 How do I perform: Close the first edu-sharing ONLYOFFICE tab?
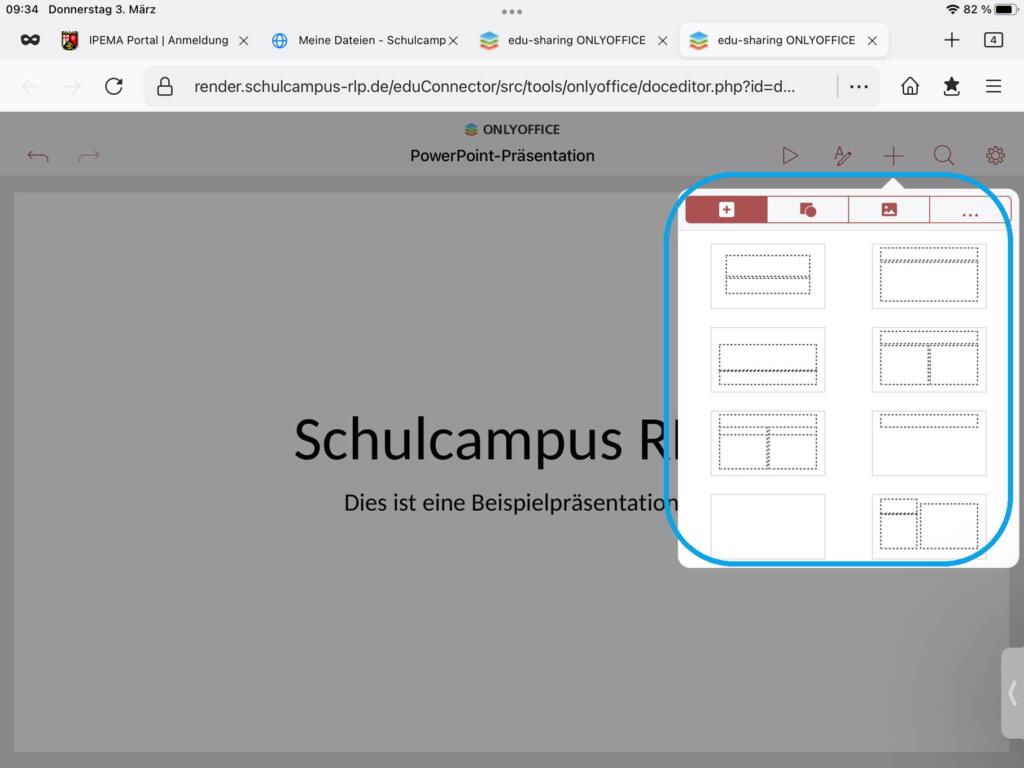(662, 40)
